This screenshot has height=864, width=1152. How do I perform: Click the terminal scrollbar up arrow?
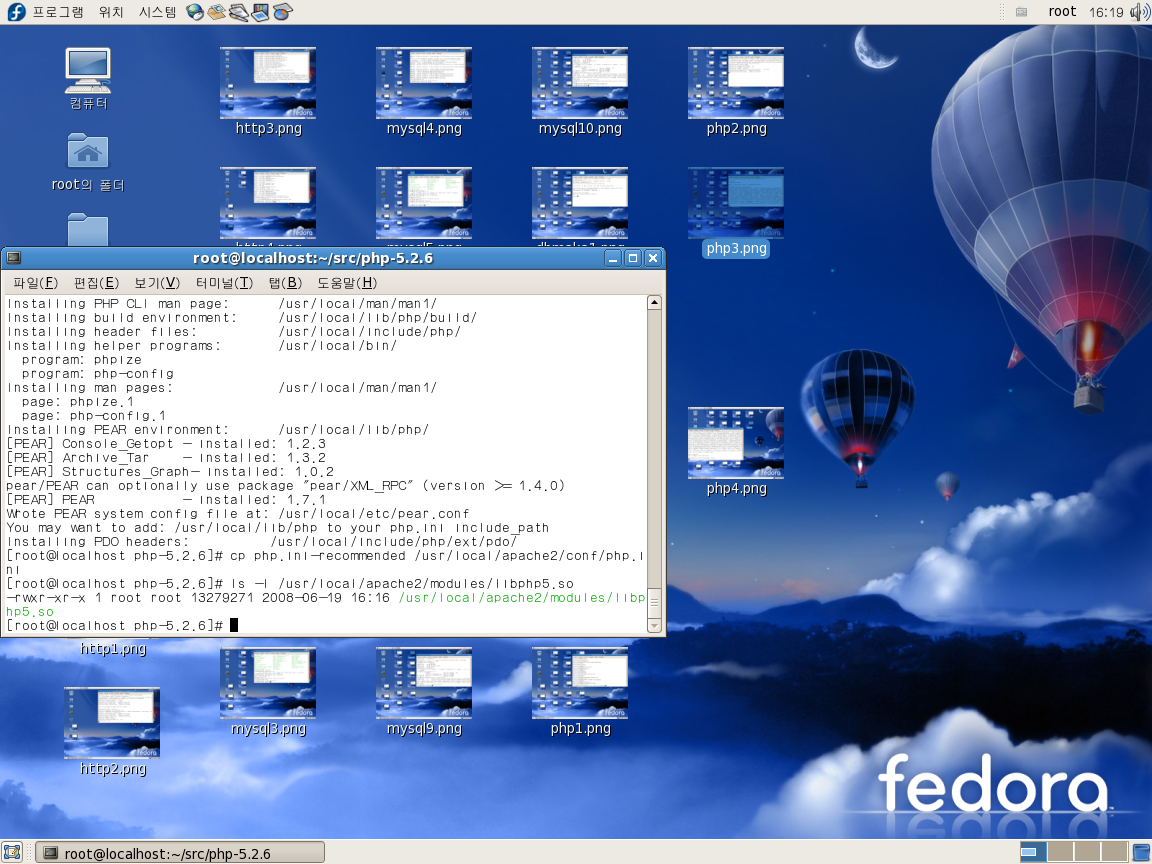click(x=654, y=303)
